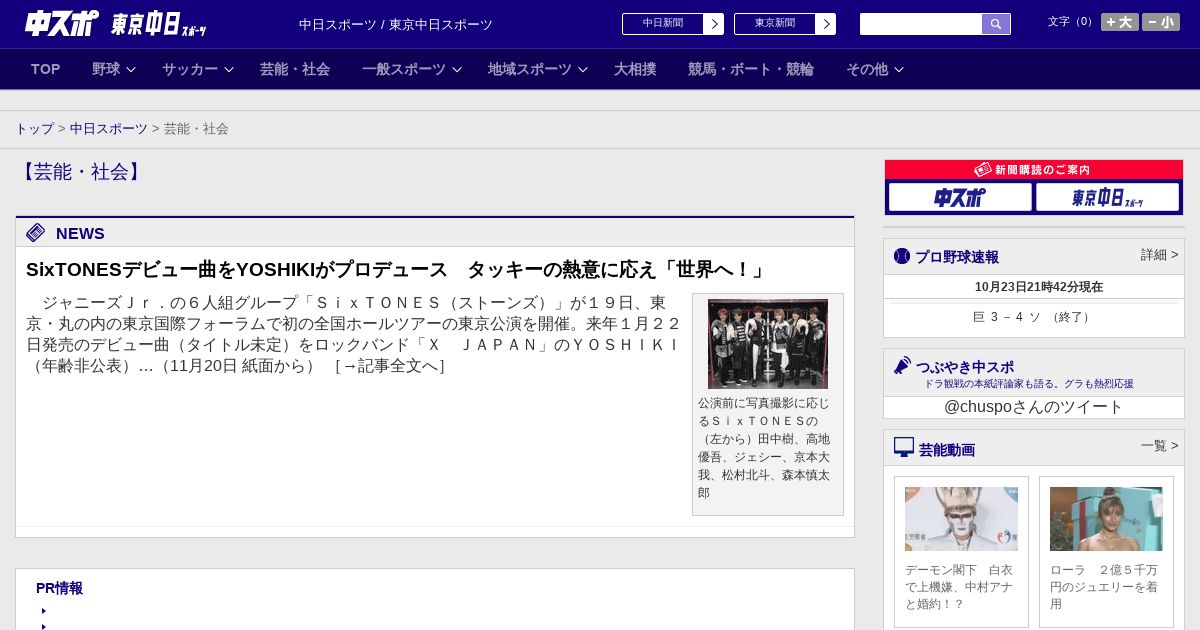
Task: Click the monitor icon beside 芸能動画
Action: (904, 447)
